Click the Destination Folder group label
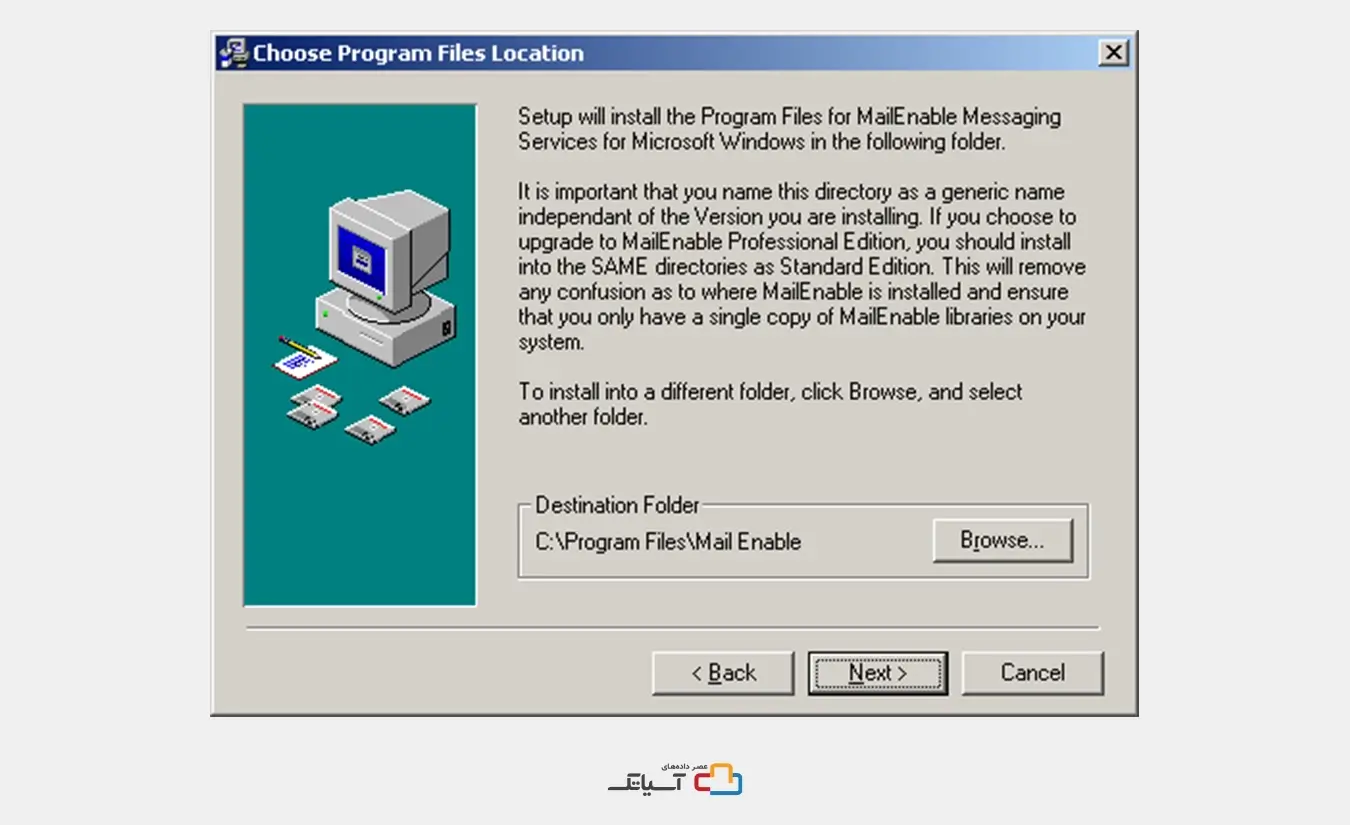The width and height of the screenshot is (1350, 825). click(x=617, y=505)
